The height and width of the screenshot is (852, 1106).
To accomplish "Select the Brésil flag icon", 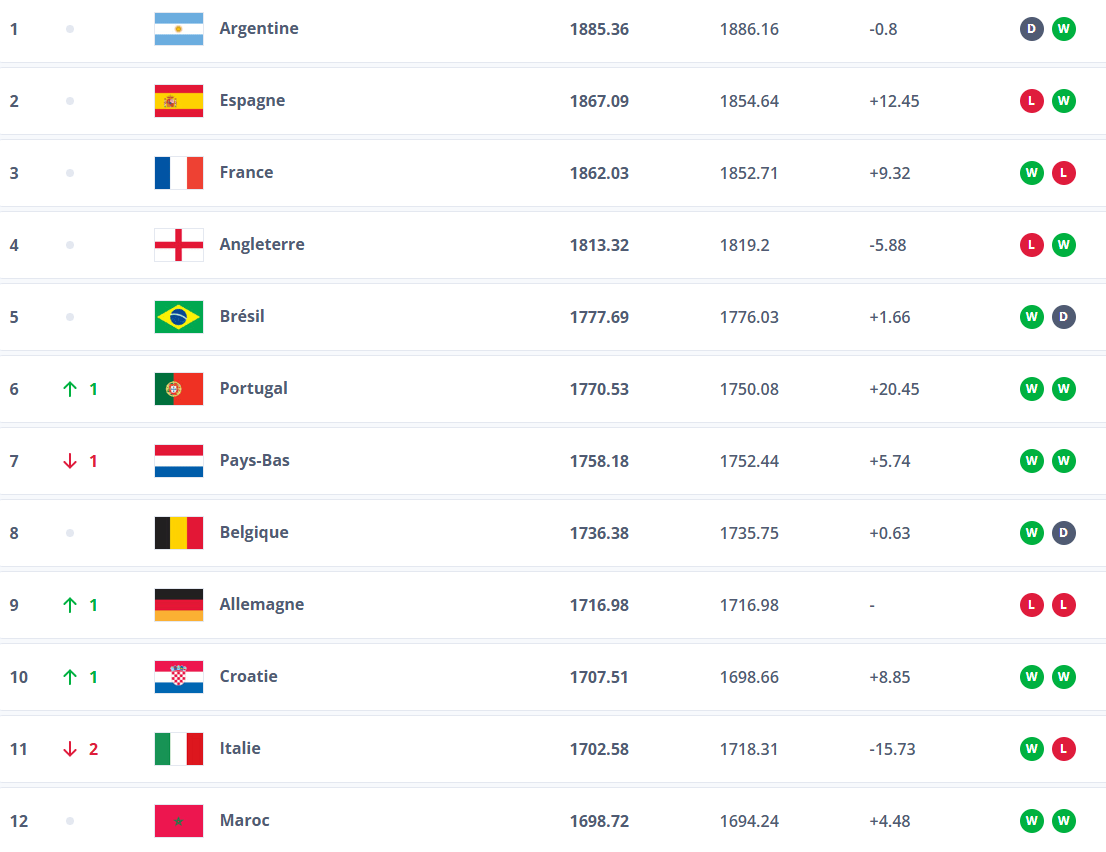I will (178, 316).
